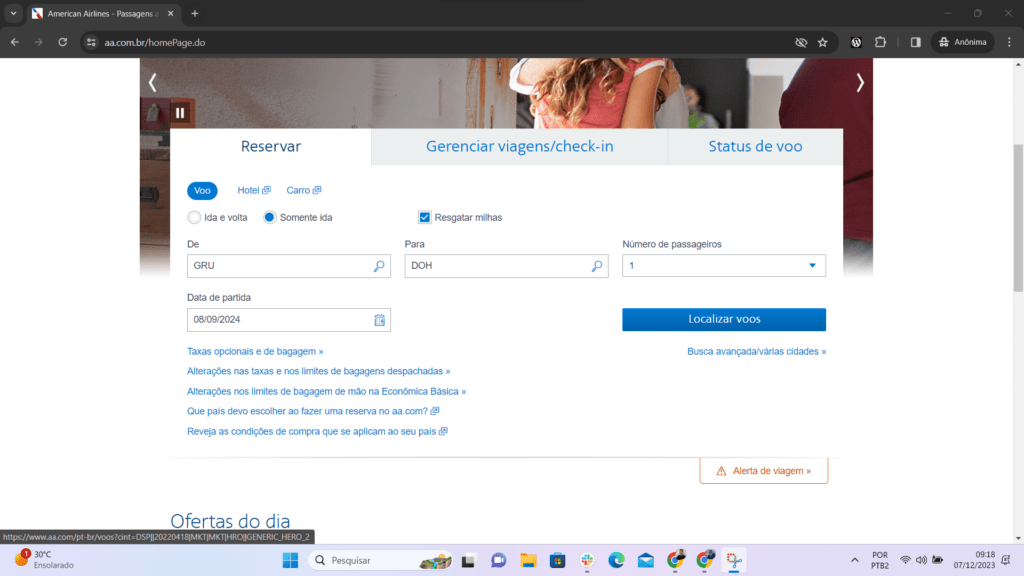Expand the Chrome profile menu
Image resolution: width=1024 pixels, height=576 pixels.
point(962,42)
